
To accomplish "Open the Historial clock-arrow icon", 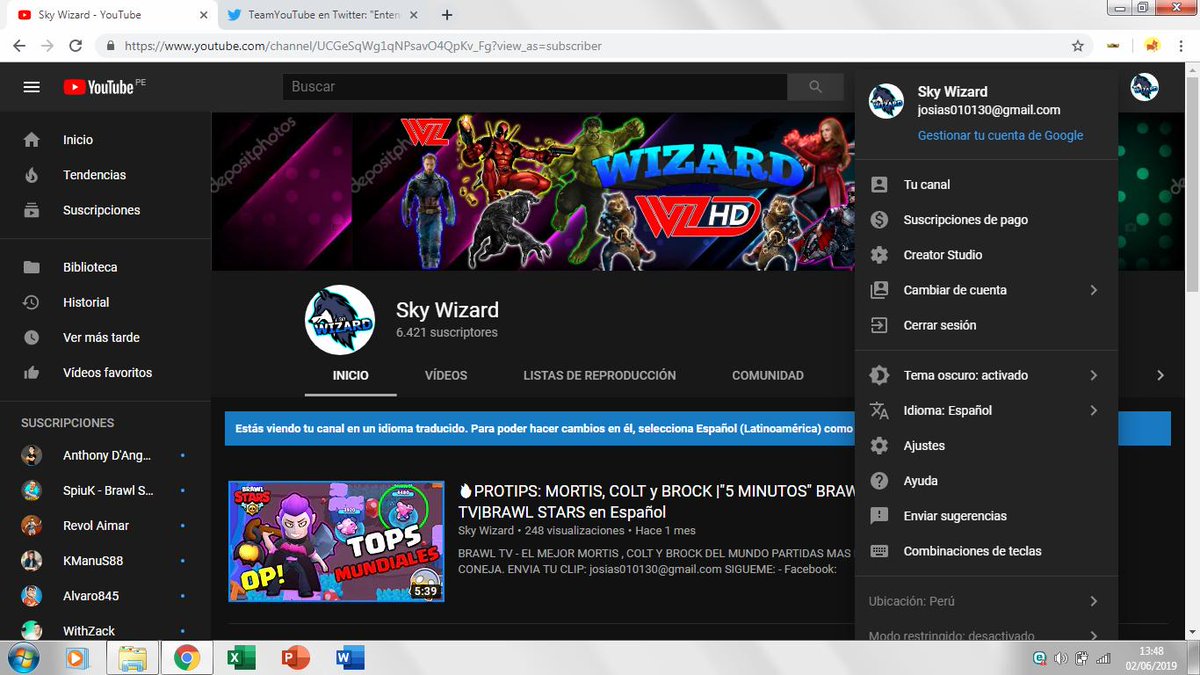I will pos(32,302).
